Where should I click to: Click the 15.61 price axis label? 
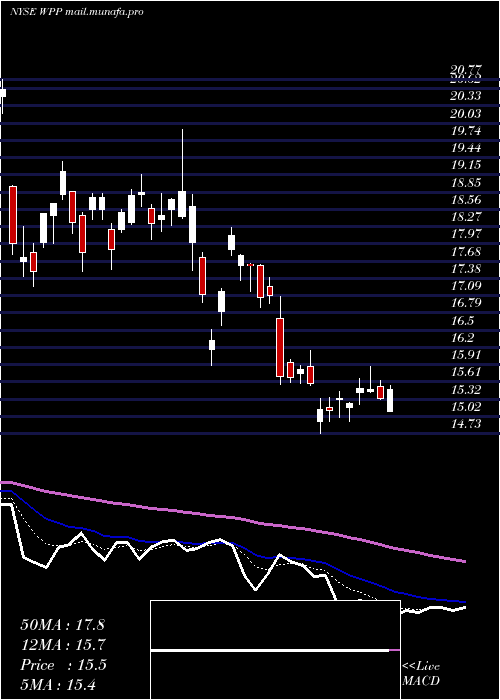click(466, 372)
